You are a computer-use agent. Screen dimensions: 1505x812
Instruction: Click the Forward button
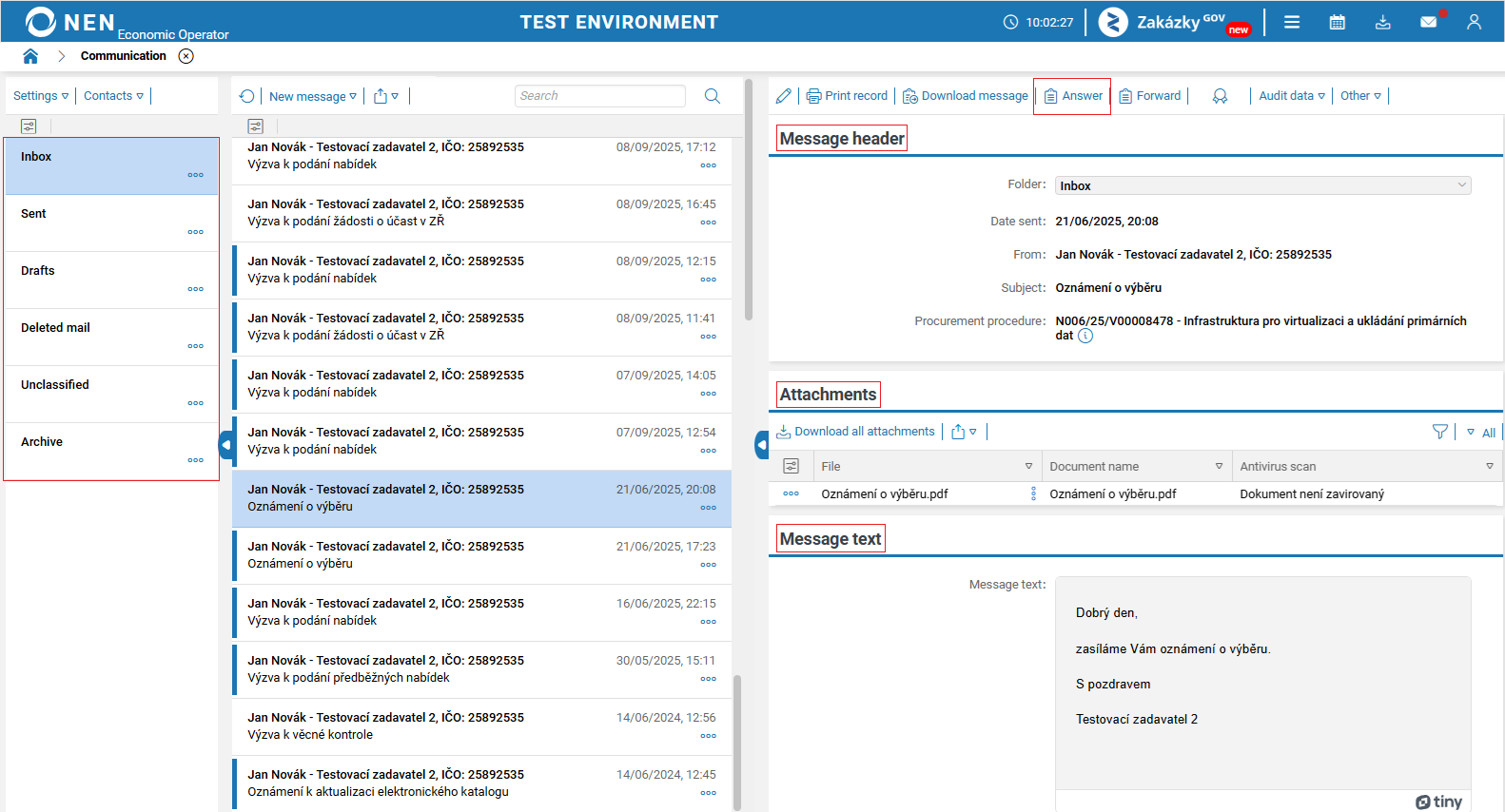(x=1149, y=96)
